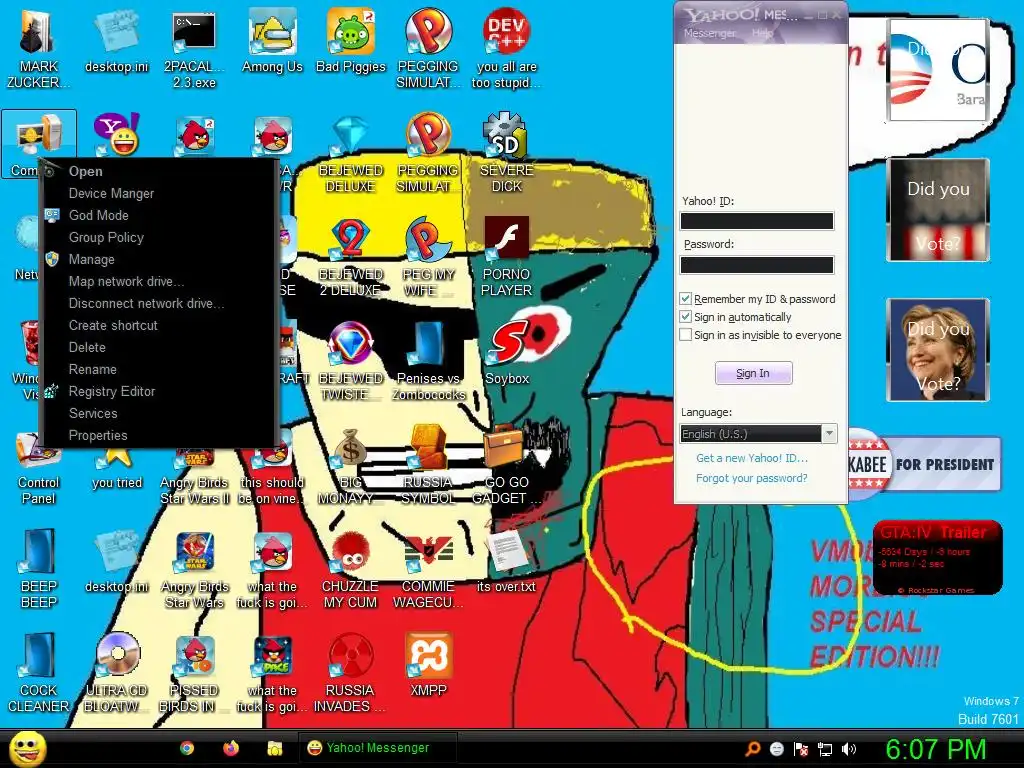
Task: Uncheck Sign in automatically
Action: (686, 317)
